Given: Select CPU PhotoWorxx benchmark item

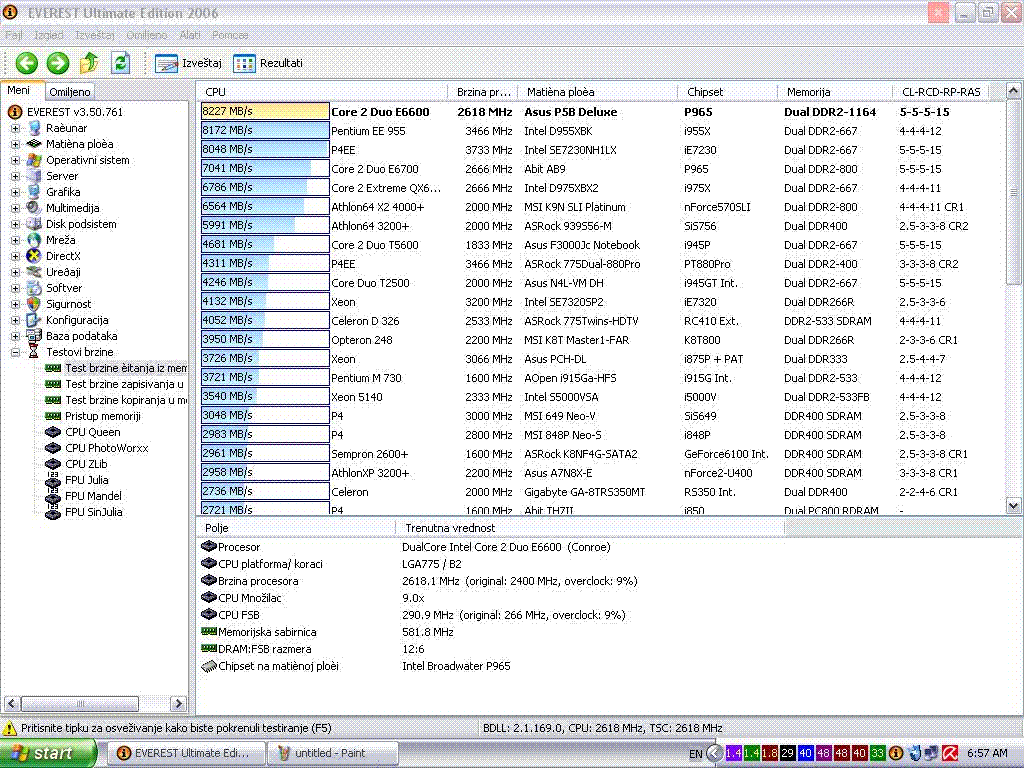Looking at the screenshot, I should (x=106, y=448).
